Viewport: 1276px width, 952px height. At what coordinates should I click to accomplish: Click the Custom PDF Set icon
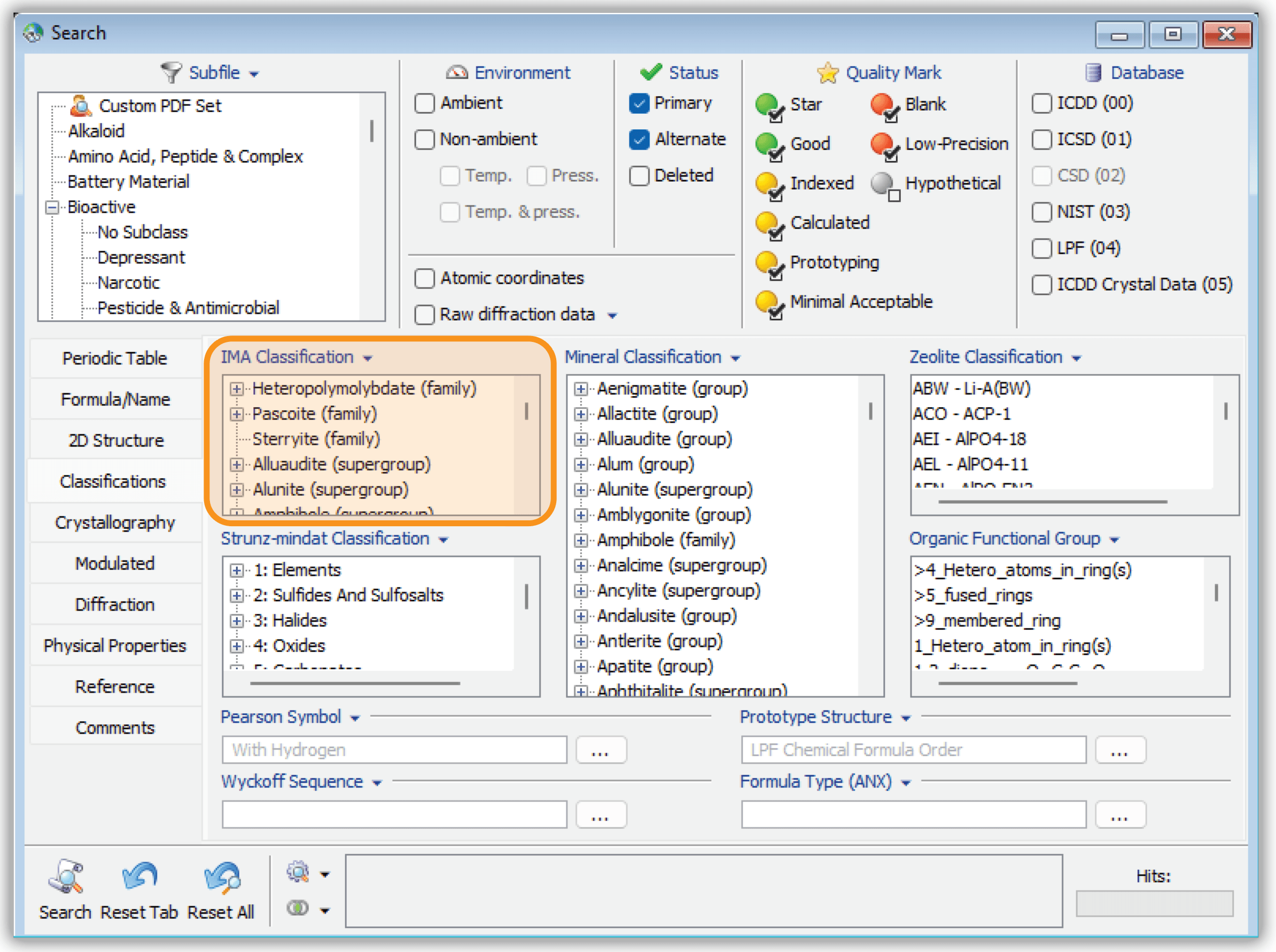(x=81, y=105)
